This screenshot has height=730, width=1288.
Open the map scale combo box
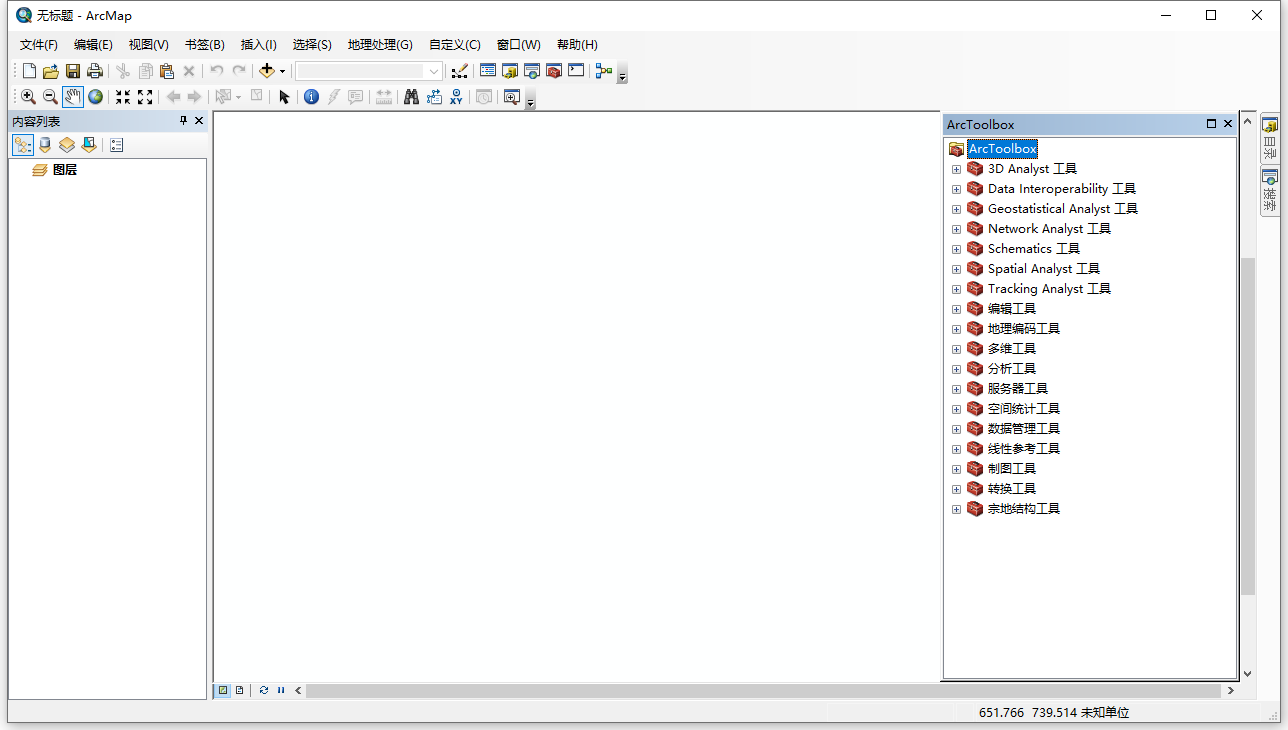[x=369, y=71]
